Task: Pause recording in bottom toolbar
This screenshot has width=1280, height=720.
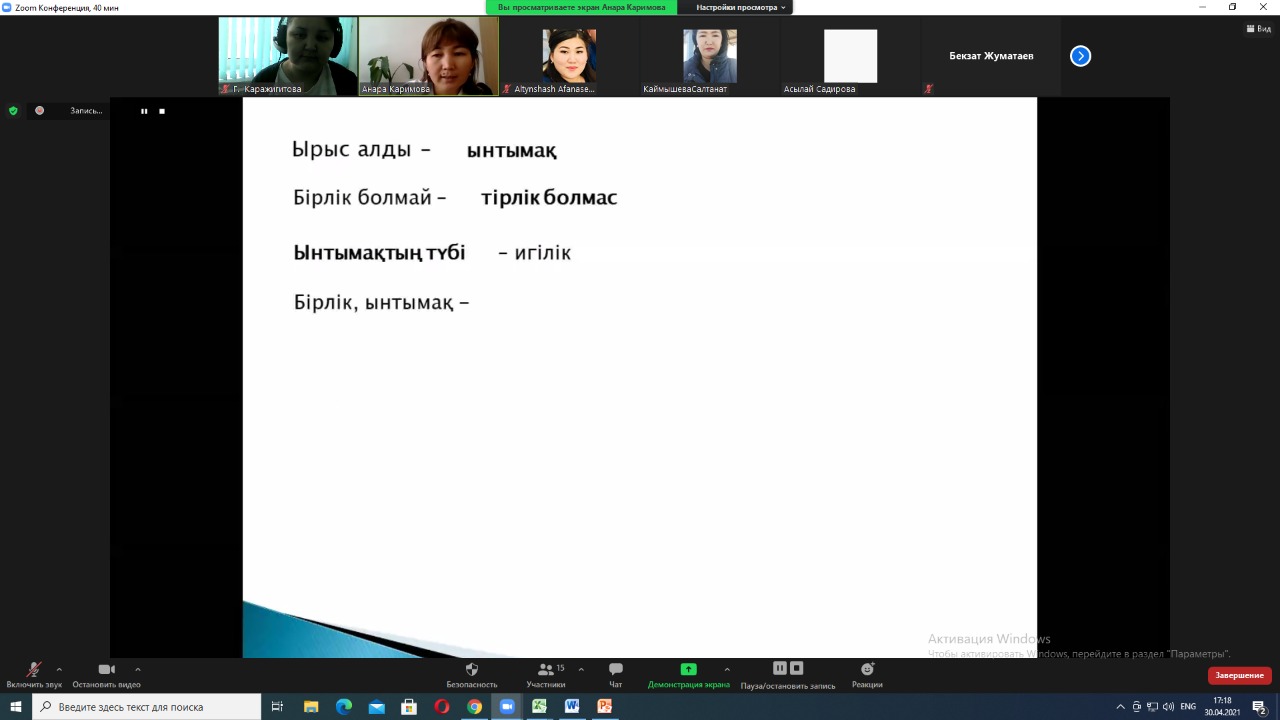Action: 780,668
